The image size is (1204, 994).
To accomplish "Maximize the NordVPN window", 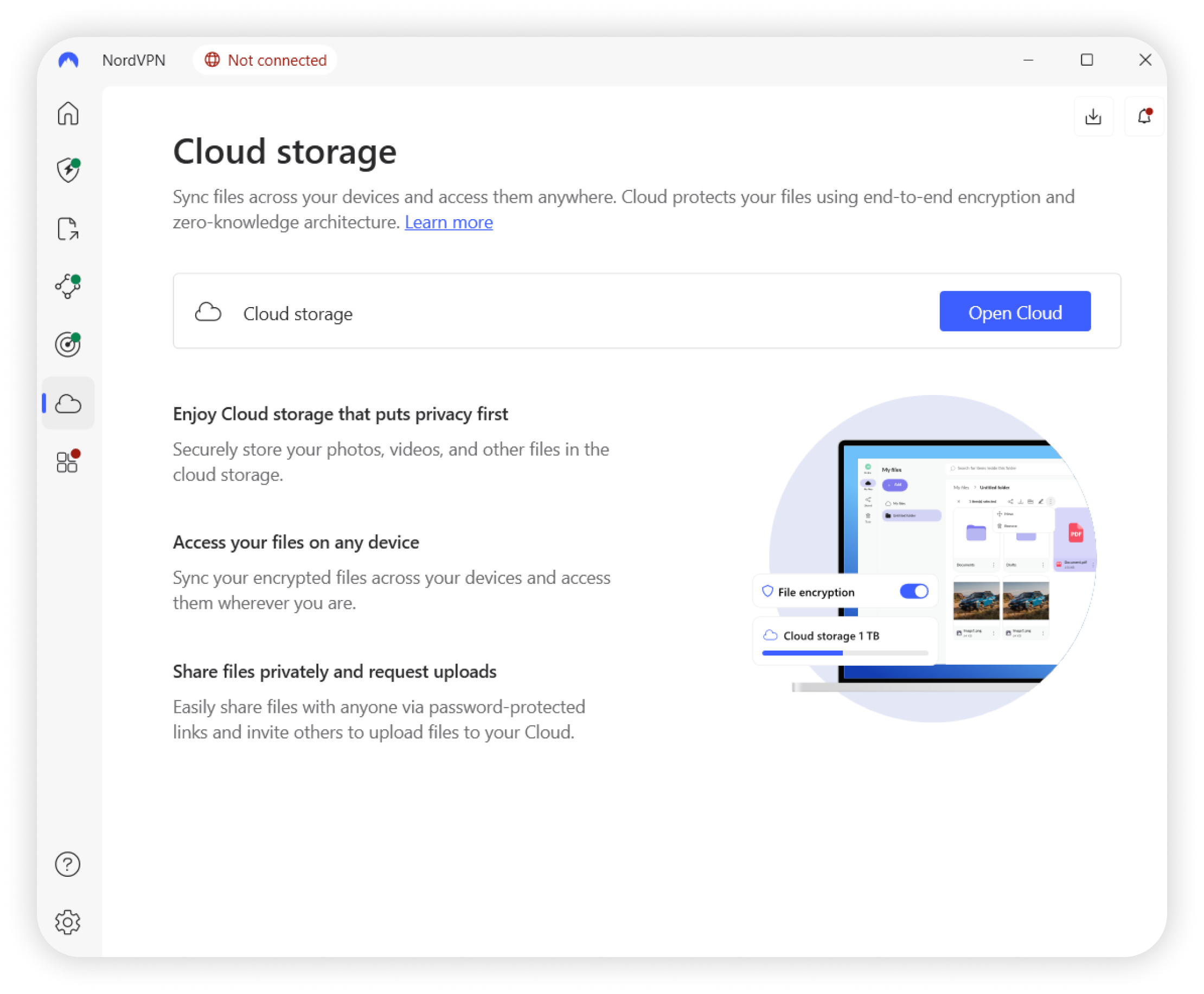I will [1087, 60].
